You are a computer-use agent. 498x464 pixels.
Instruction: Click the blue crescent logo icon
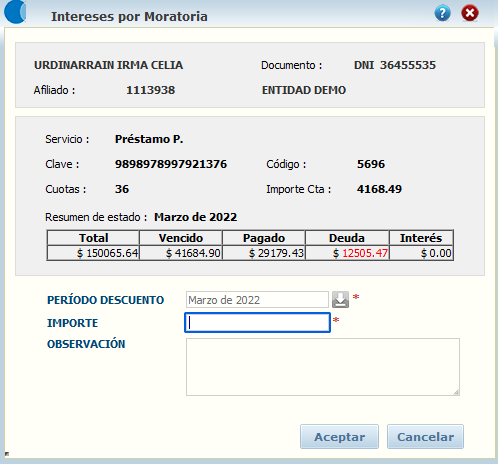tap(15, 12)
